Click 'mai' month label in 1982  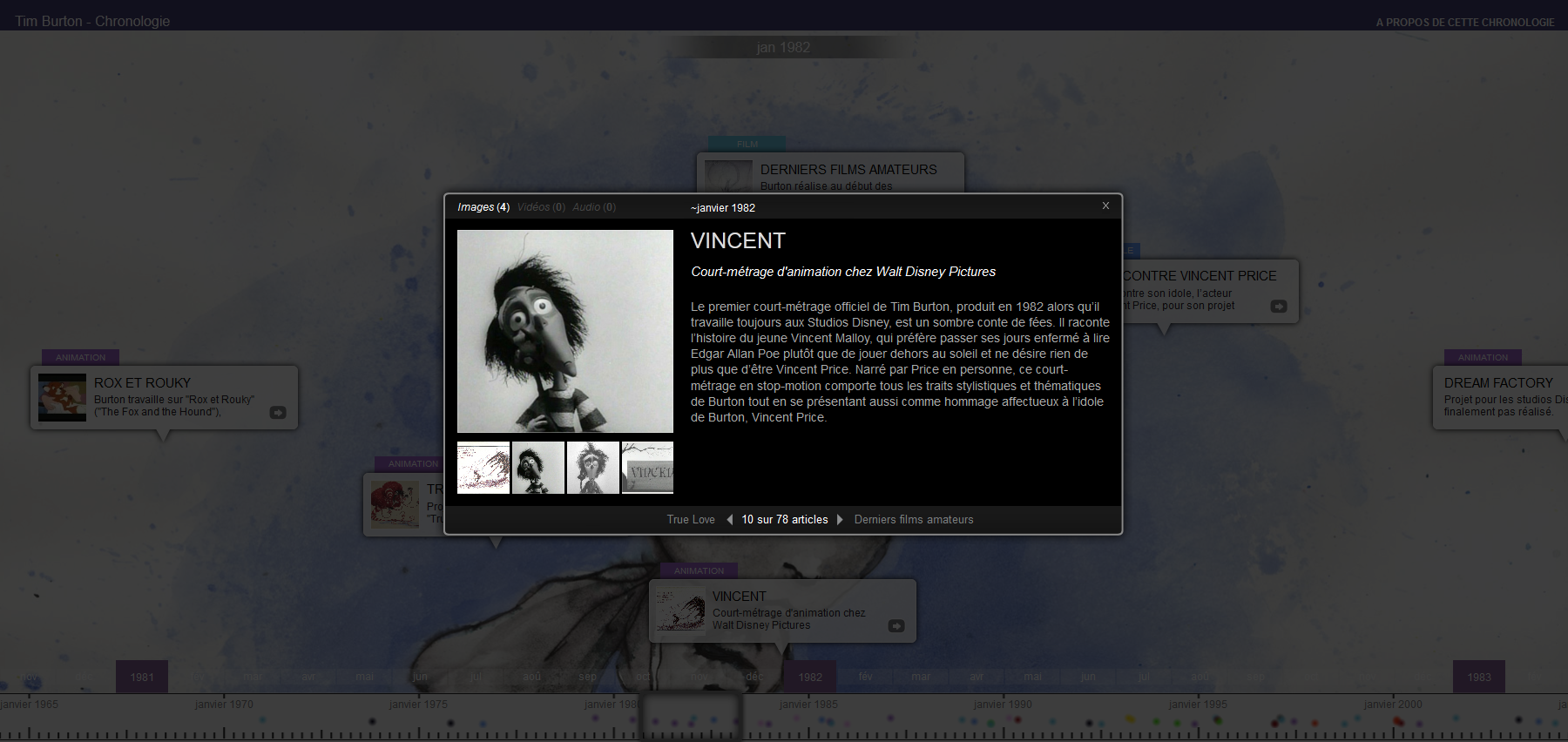tap(1032, 677)
